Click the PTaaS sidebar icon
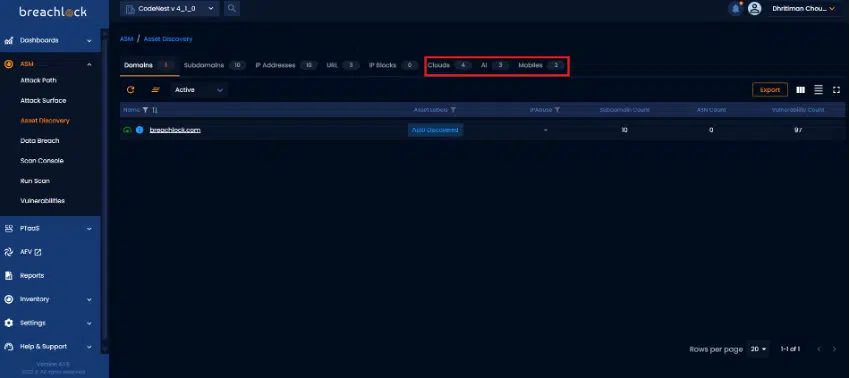The image size is (850, 378). [x=9, y=229]
